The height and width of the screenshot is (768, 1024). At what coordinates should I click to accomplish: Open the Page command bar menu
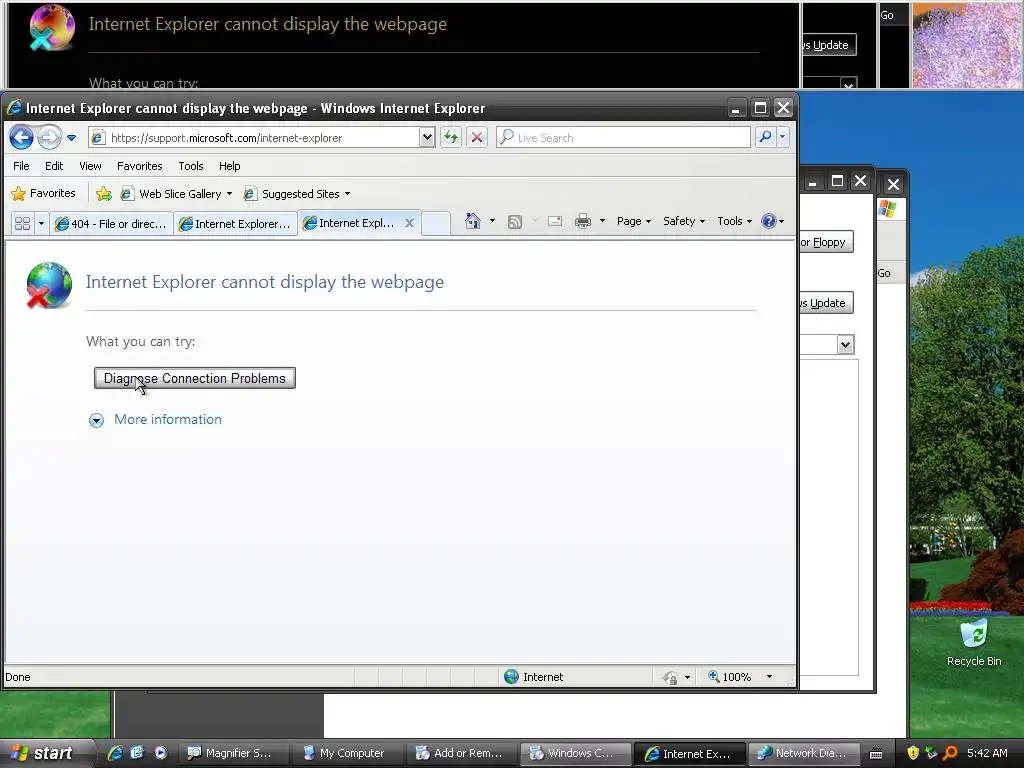coord(633,221)
